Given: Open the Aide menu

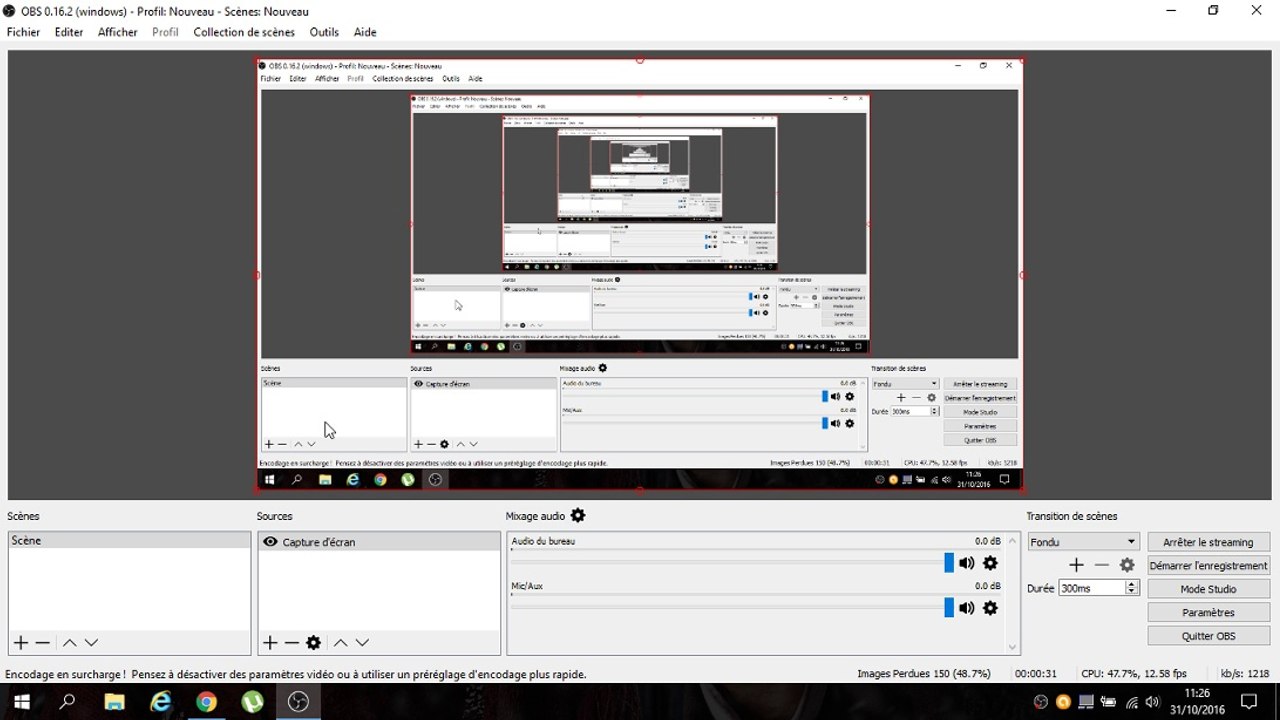Looking at the screenshot, I should pos(365,32).
